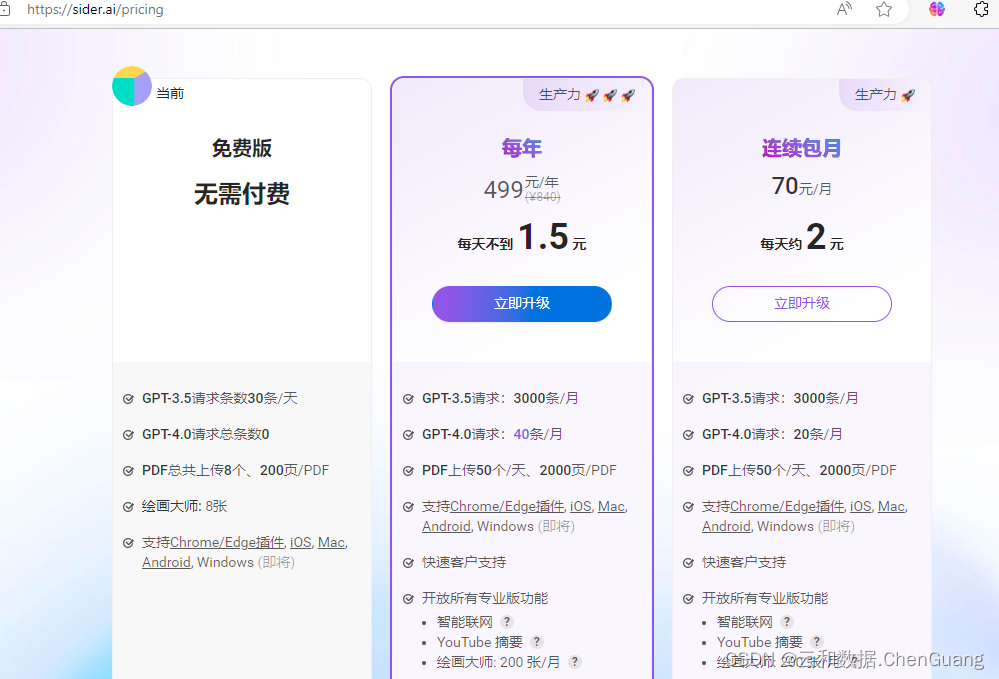Click the 免费版 plan title
This screenshot has height=679, width=999.
241,148
